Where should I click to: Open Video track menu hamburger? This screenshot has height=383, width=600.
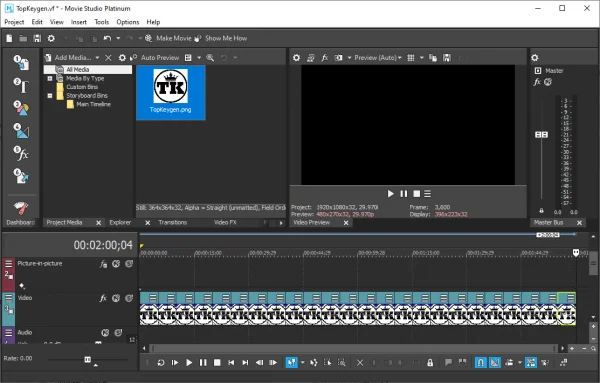coord(9,298)
